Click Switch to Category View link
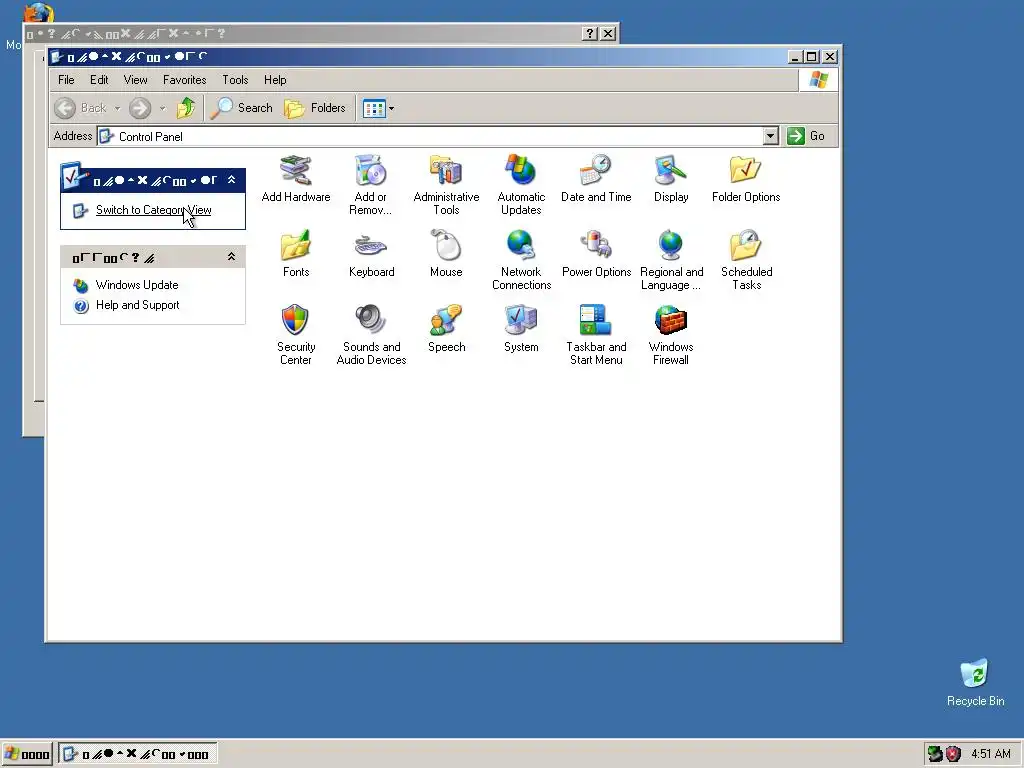The image size is (1024, 768). [153, 210]
